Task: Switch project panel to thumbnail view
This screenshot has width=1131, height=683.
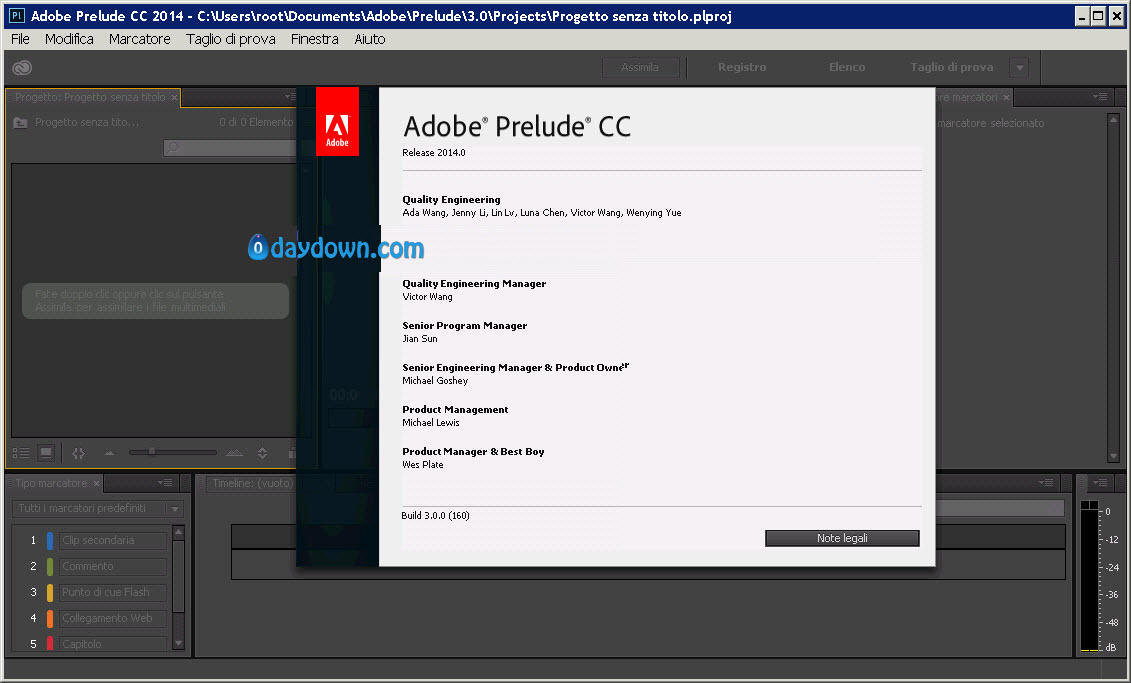Action: (46, 453)
